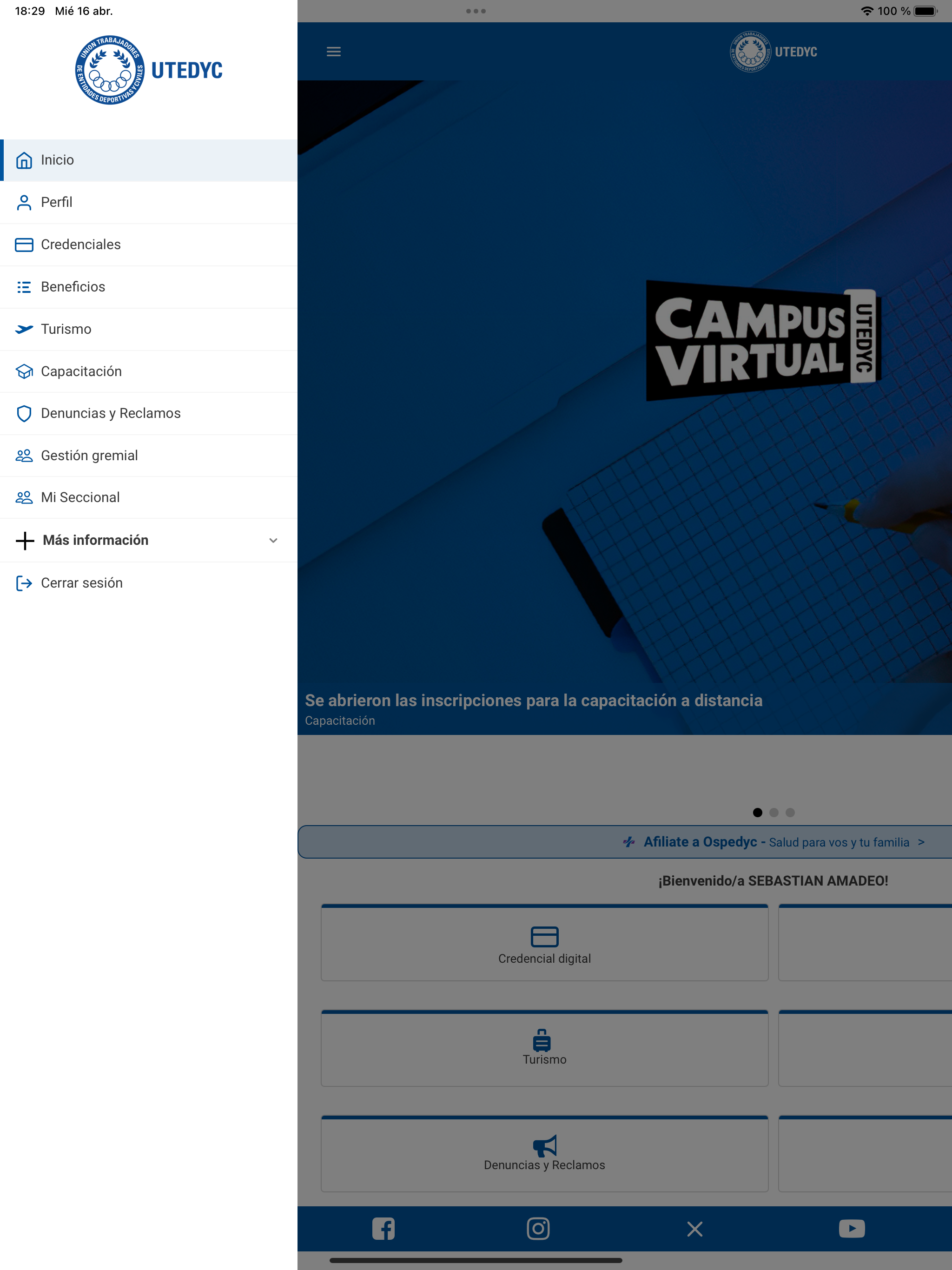Click the UTEDYC logo in top header
The width and height of the screenshot is (952, 1270).
[773, 52]
